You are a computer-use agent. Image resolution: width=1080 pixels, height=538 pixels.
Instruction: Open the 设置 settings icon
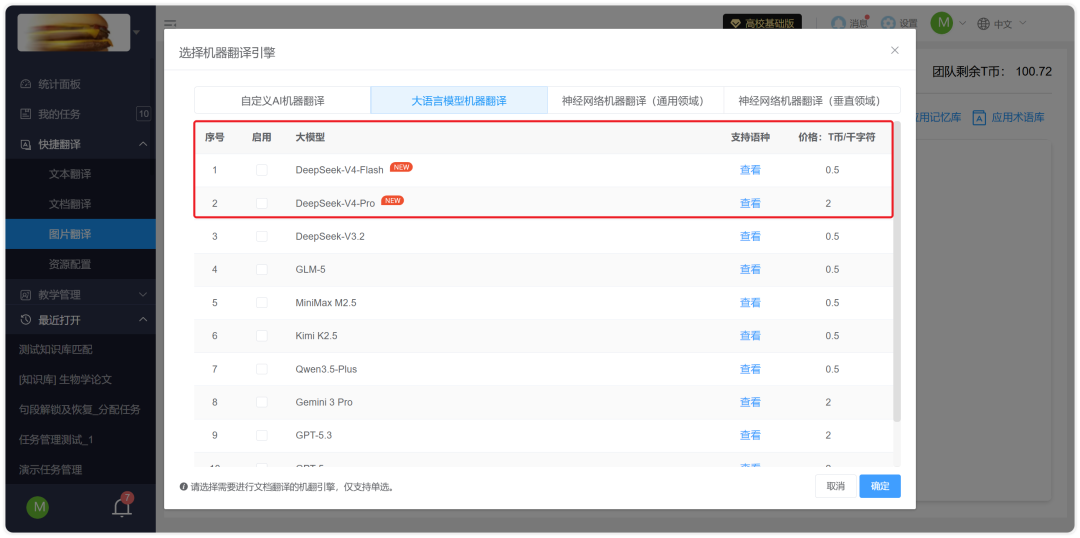coord(889,23)
